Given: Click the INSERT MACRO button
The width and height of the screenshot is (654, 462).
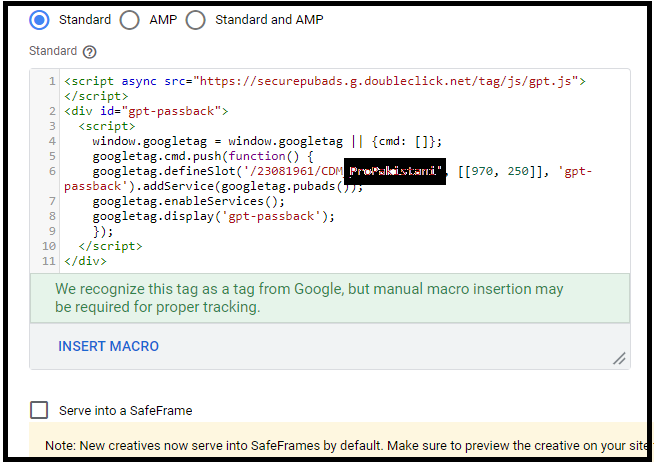Looking at the screenshot, I should (x=108, y=346).
